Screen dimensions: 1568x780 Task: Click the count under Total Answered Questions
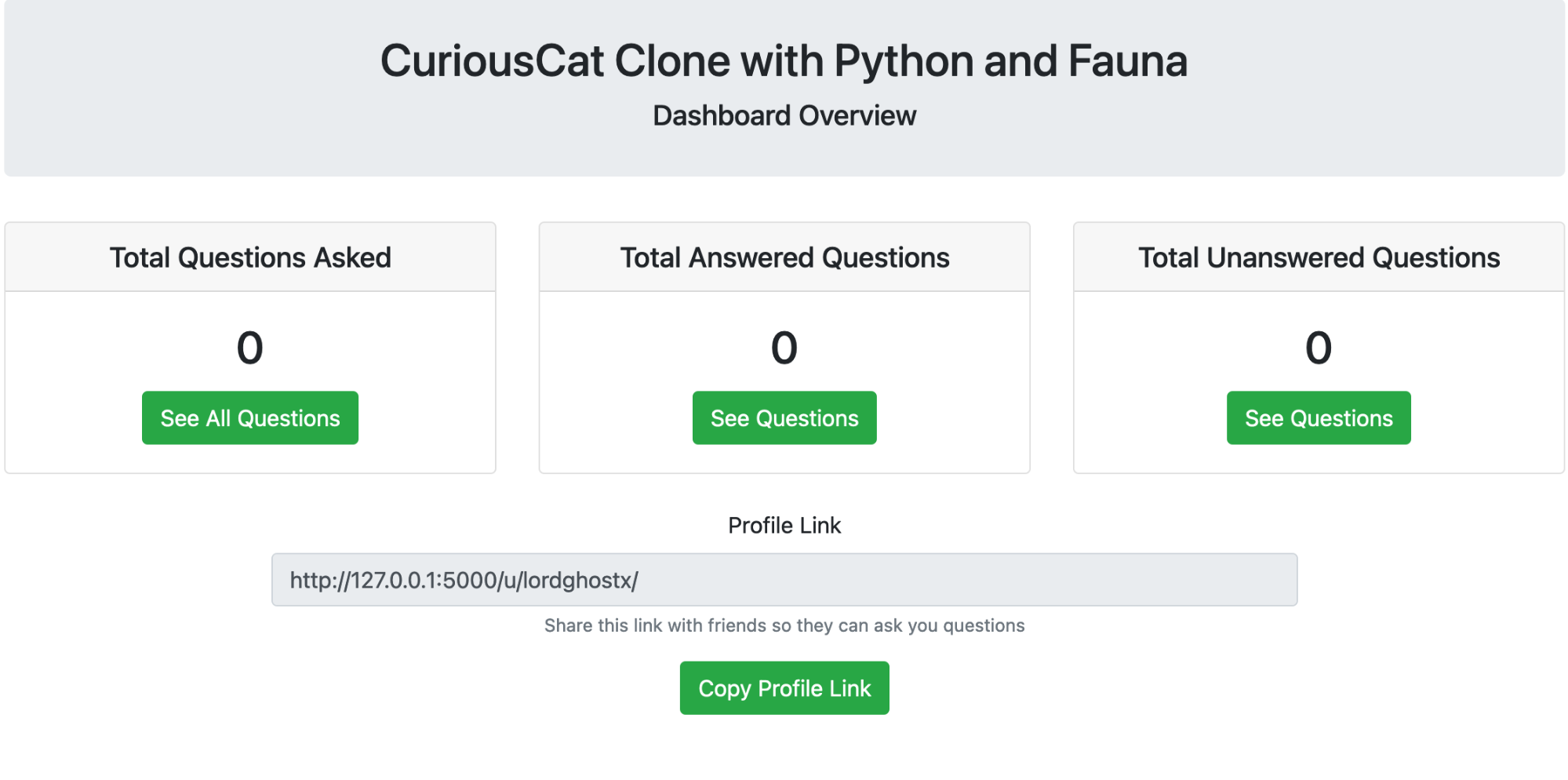784,348
